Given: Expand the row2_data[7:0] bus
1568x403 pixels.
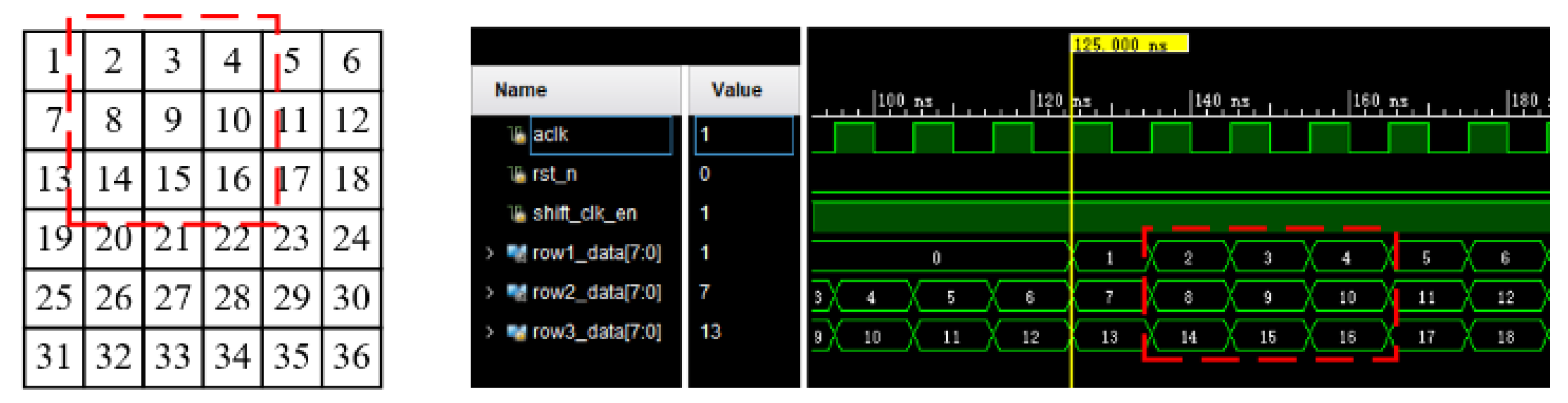Looking at the screenshot, I should point(490,292).
